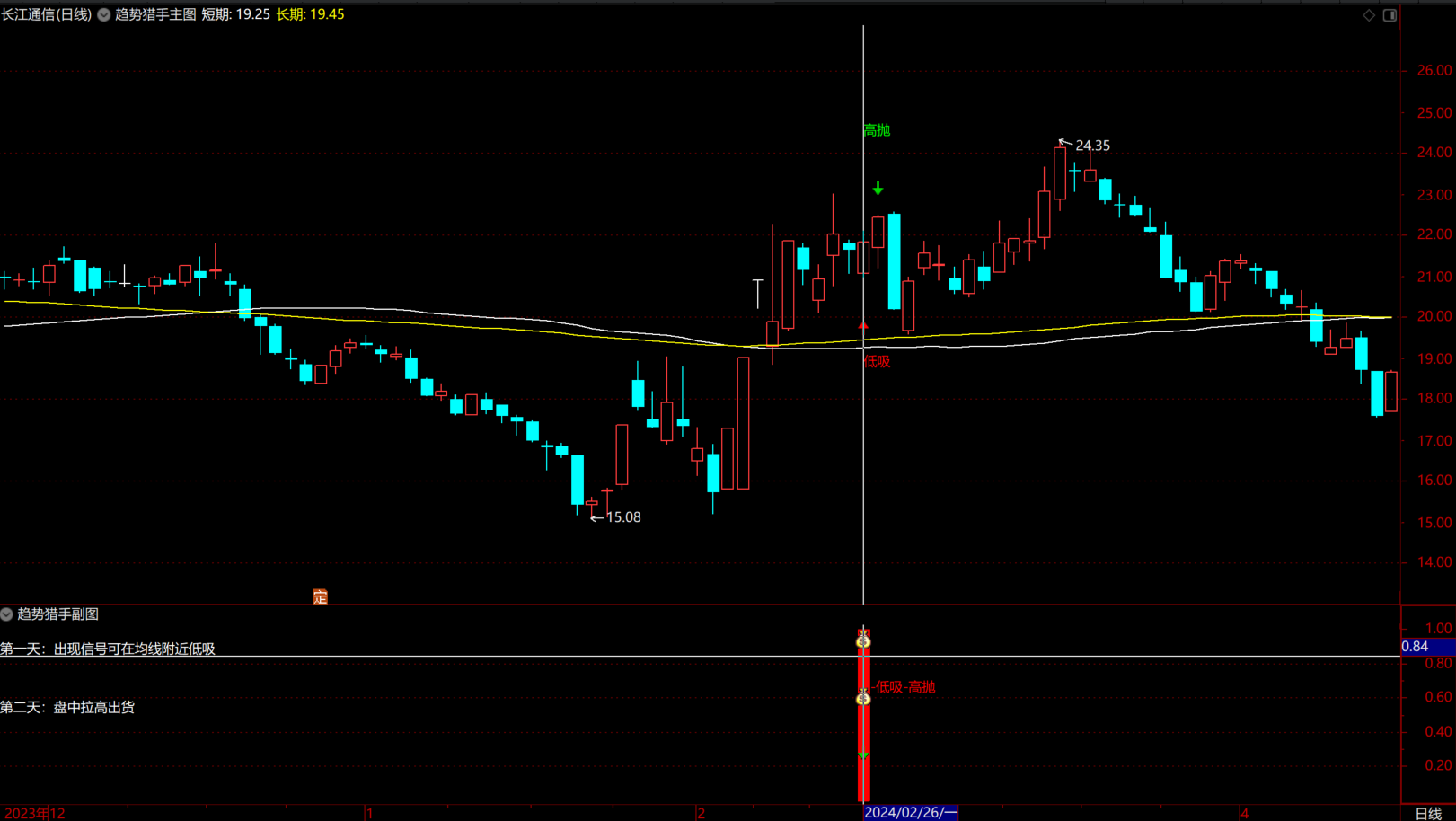Click the 24.35 high price label
1456x821 pixels.
point(1092,146)
